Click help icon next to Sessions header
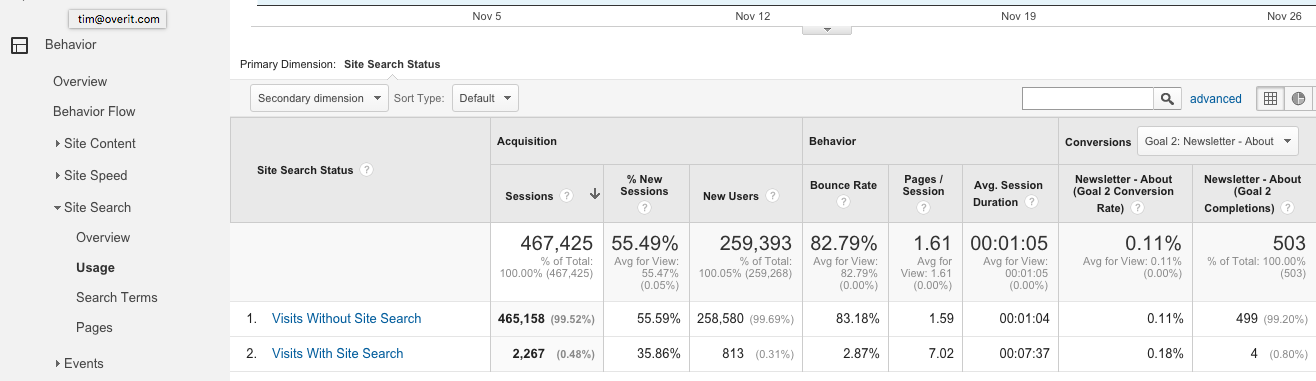The height and width of the screenshot is (381, 1316). 567,196
